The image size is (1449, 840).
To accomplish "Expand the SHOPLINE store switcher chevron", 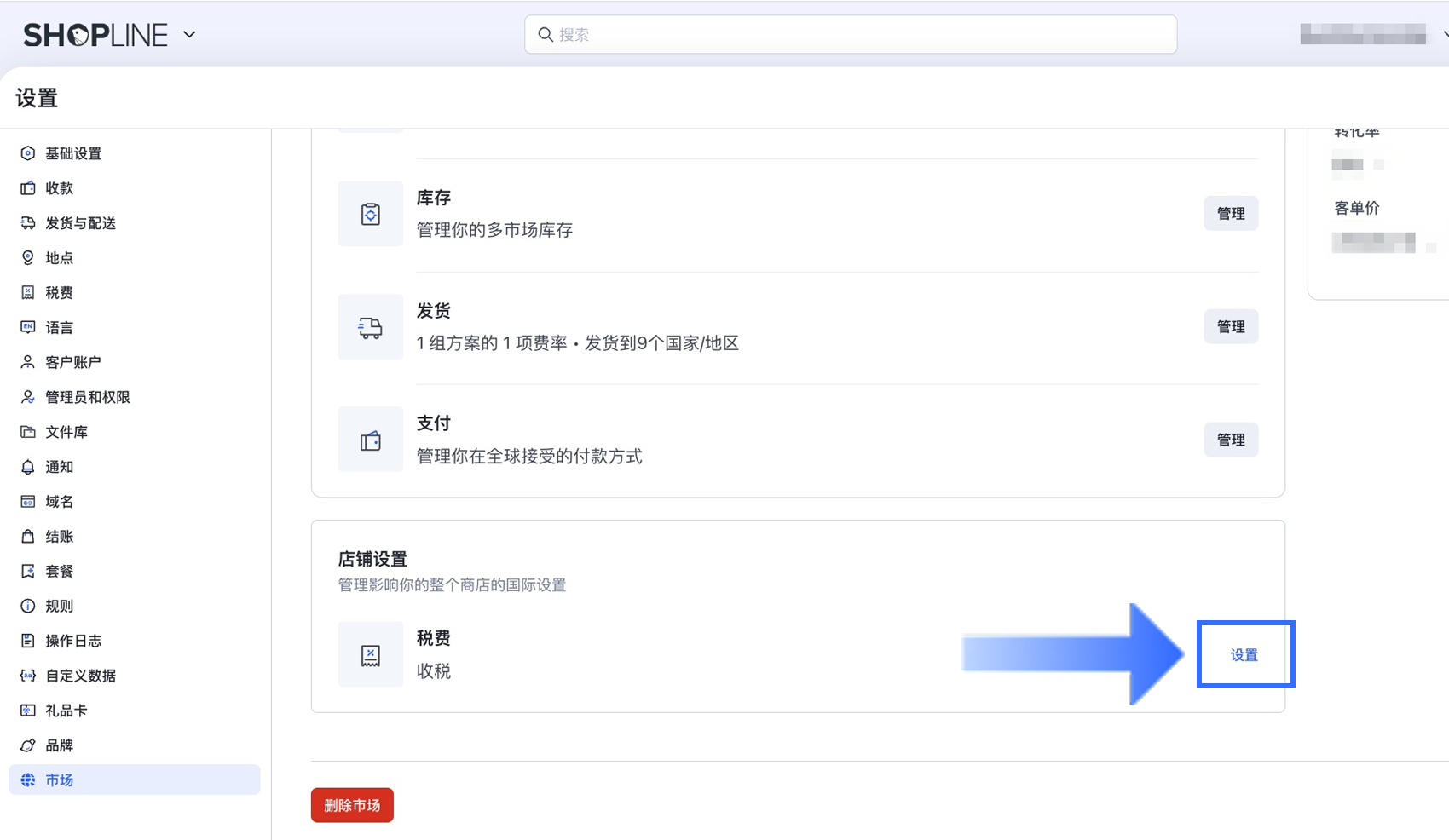I will click(x=189, y=35).
